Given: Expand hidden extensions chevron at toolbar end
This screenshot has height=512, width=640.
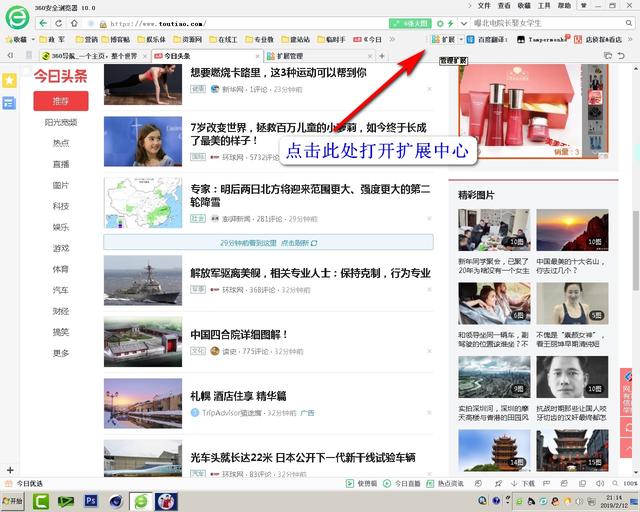Looking at the screenshot, I should [630, 40].
